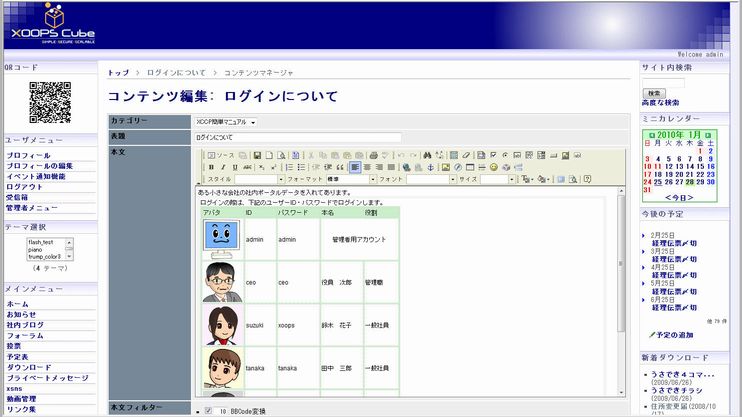This screenshot has height=417, width=742.
Task: Open 社内ブログ in main menu
Action: [x=25, y=325]
